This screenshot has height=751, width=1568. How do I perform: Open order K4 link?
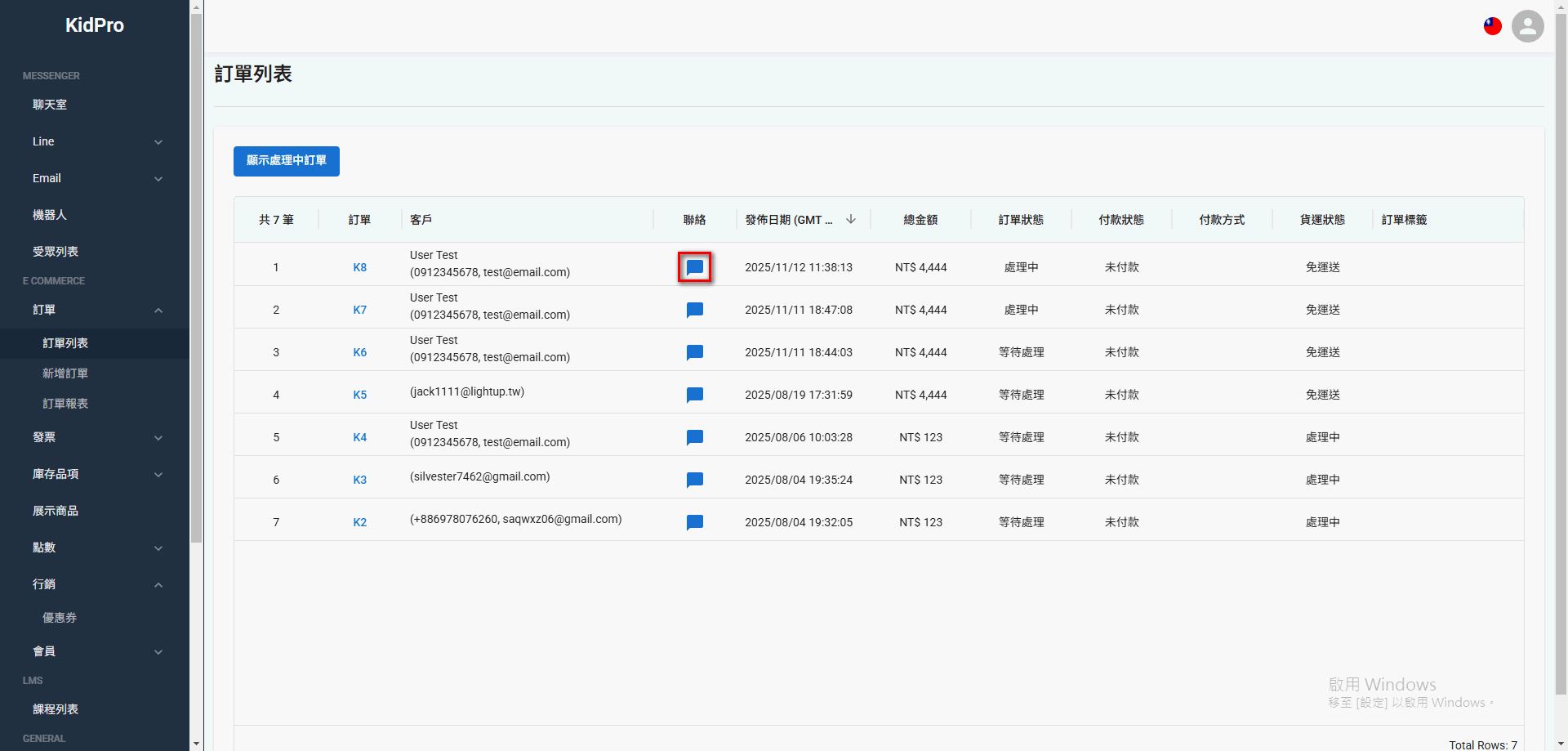[x=360, y=437]
